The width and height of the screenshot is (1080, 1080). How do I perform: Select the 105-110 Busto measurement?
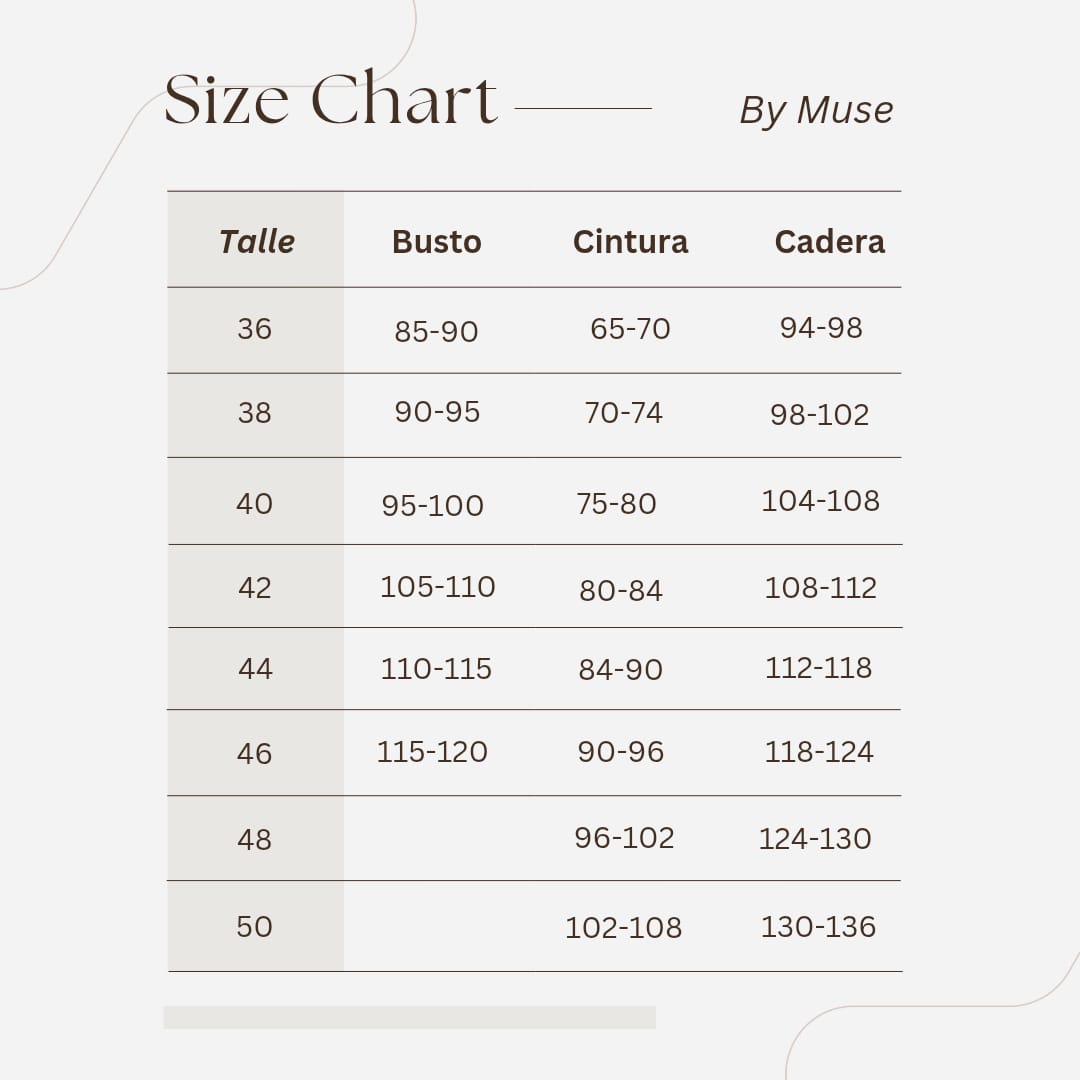pyautogui.click(x=437, y=587)
